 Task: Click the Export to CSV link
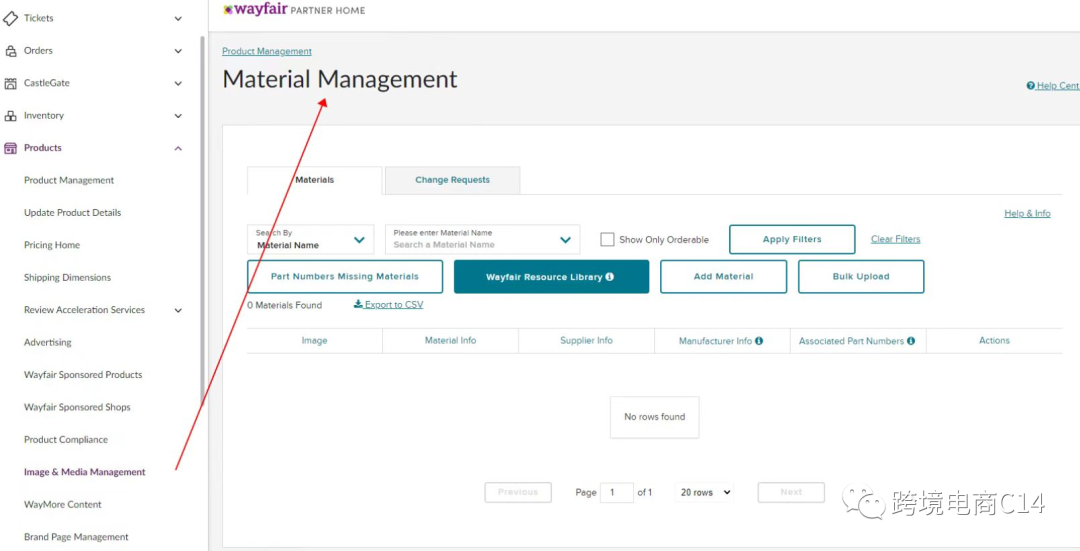pyautogui.click(x=393, y=304)
